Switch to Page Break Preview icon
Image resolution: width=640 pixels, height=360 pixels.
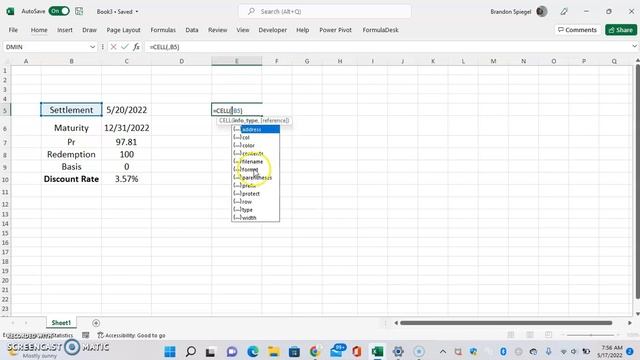pyautogui.click(x=549, y=335)
